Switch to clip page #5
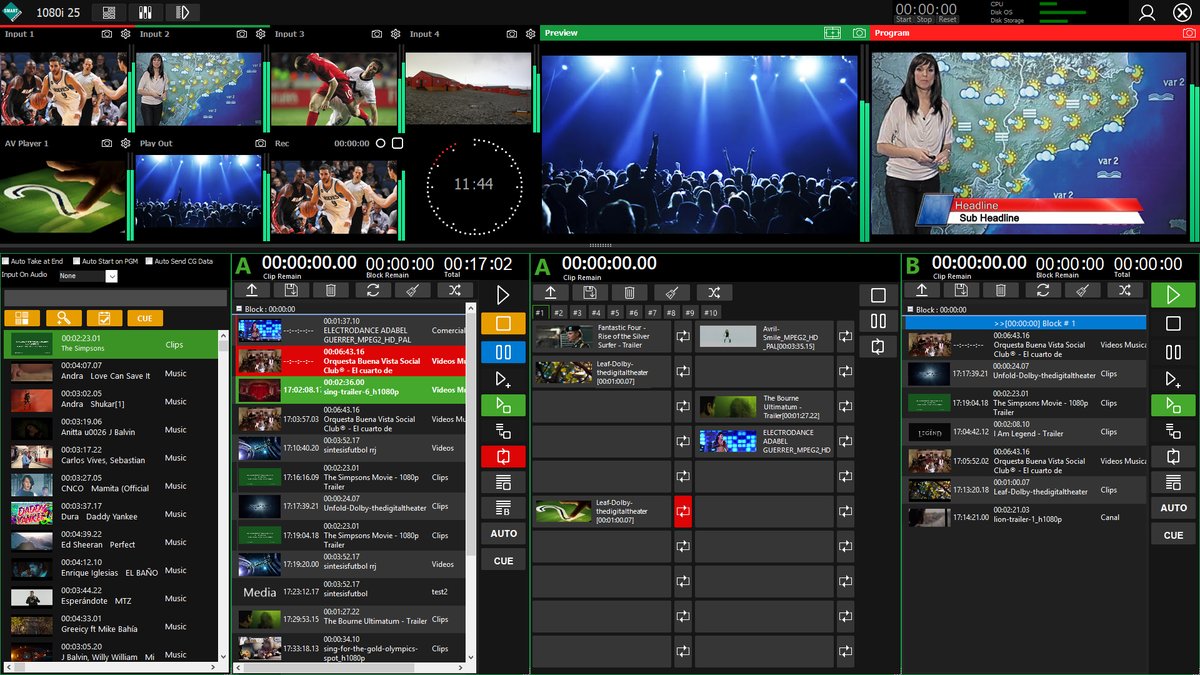 [x=615, y=312]
